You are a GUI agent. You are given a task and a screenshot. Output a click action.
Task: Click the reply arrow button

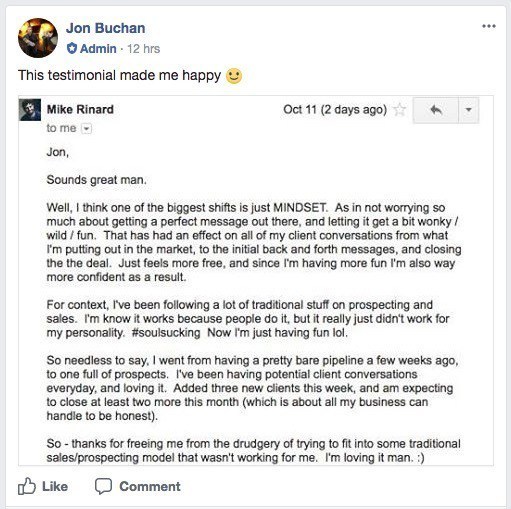[x=436, y=110]
